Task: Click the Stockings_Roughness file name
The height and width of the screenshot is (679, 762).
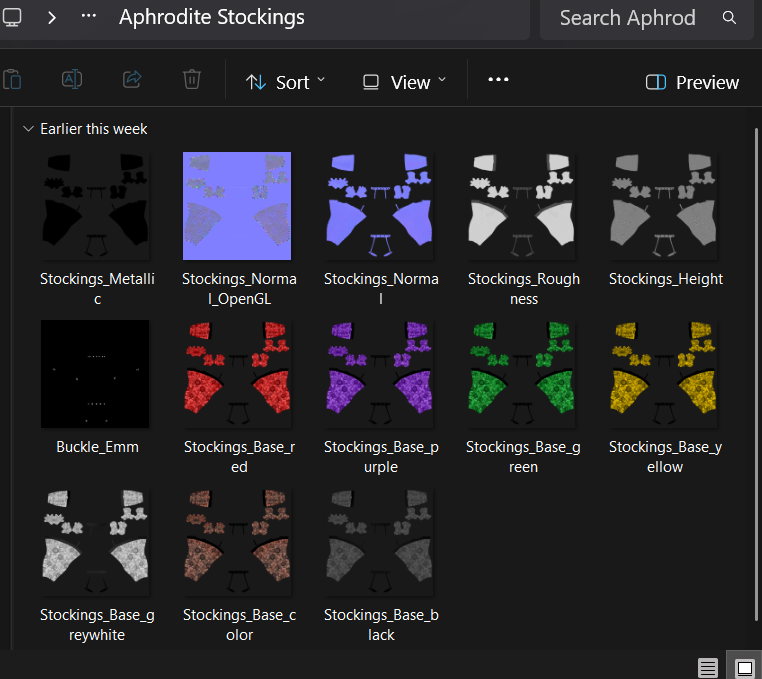Action: click(x=524, y=289)
